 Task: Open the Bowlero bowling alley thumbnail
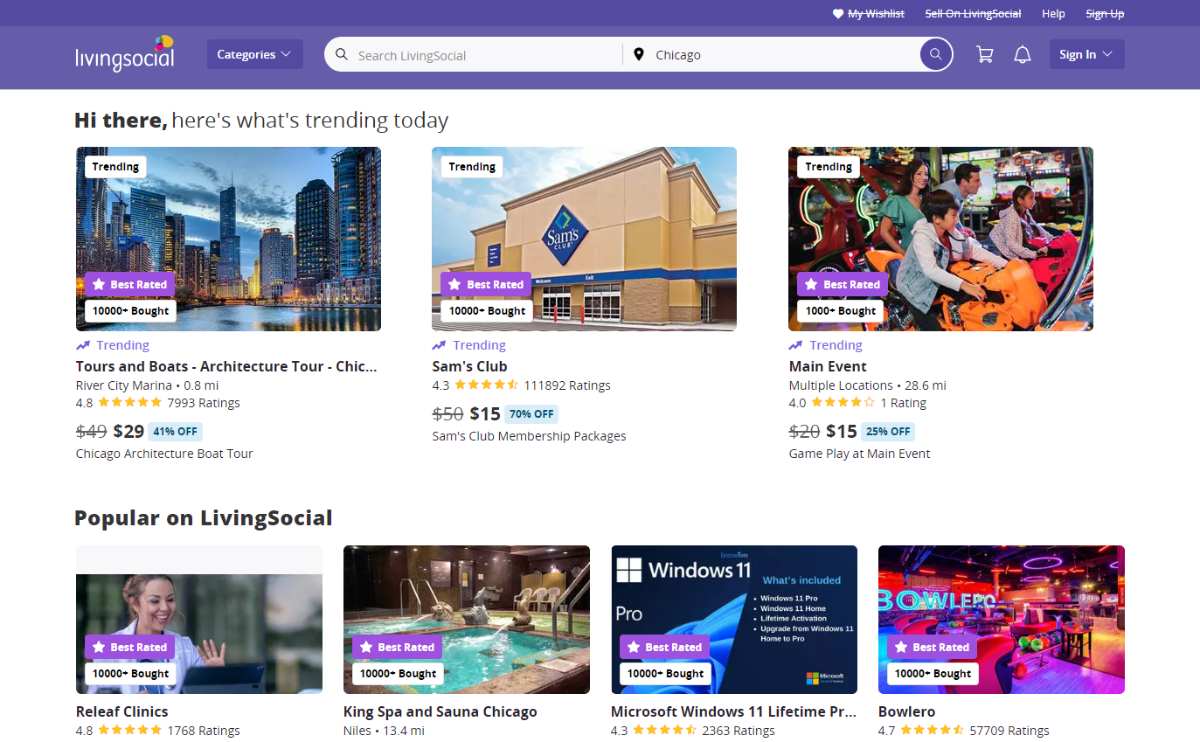(1001, 619)
